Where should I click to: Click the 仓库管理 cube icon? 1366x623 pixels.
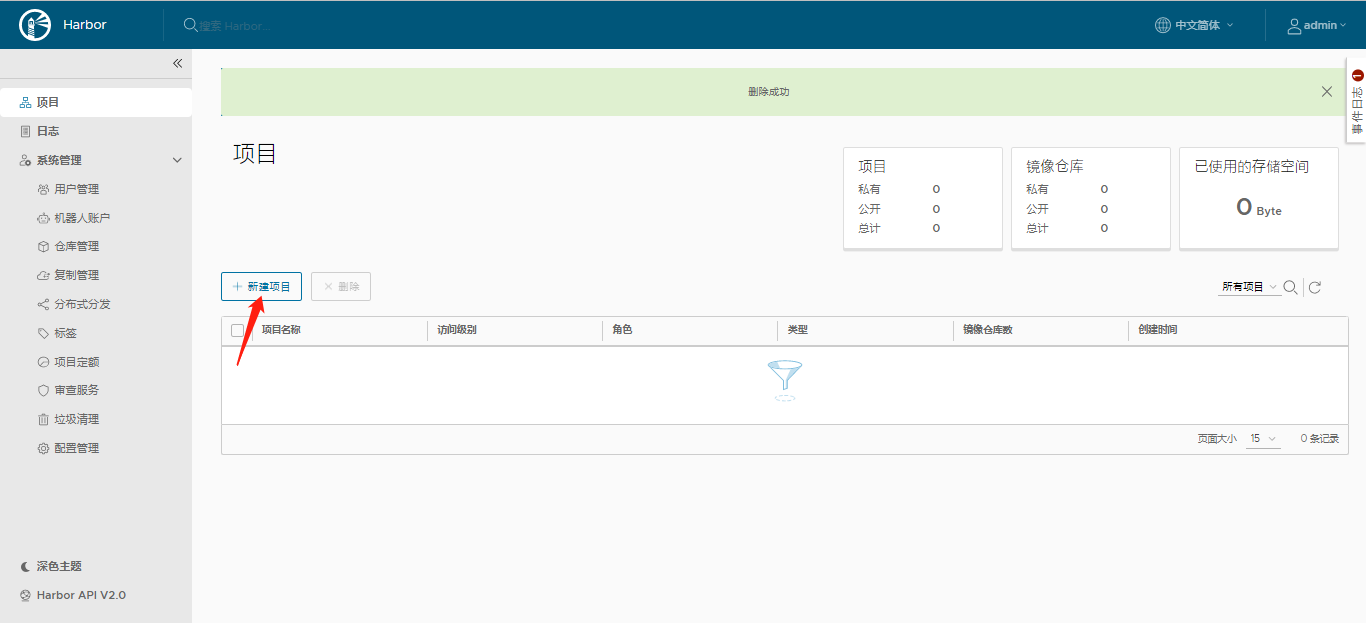(43, 246)
